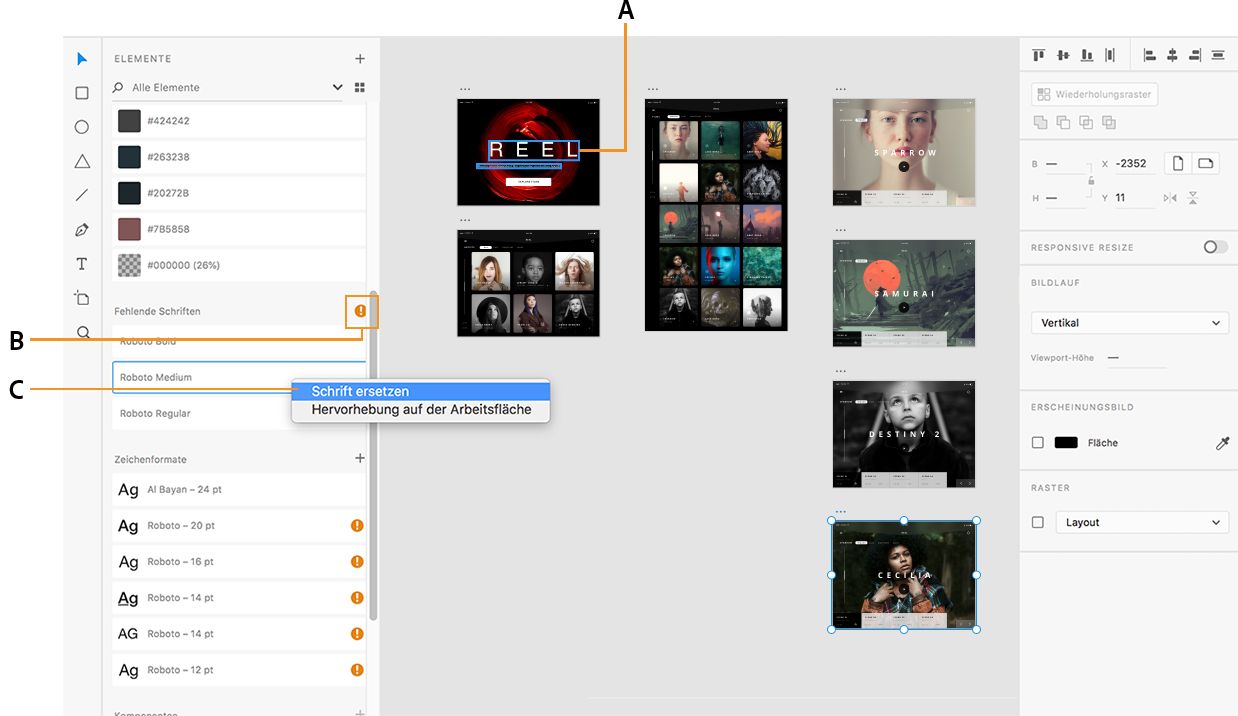Distribute vertically icon
The height and width of the screenshot is (716, 1238).
[1110, 55]
